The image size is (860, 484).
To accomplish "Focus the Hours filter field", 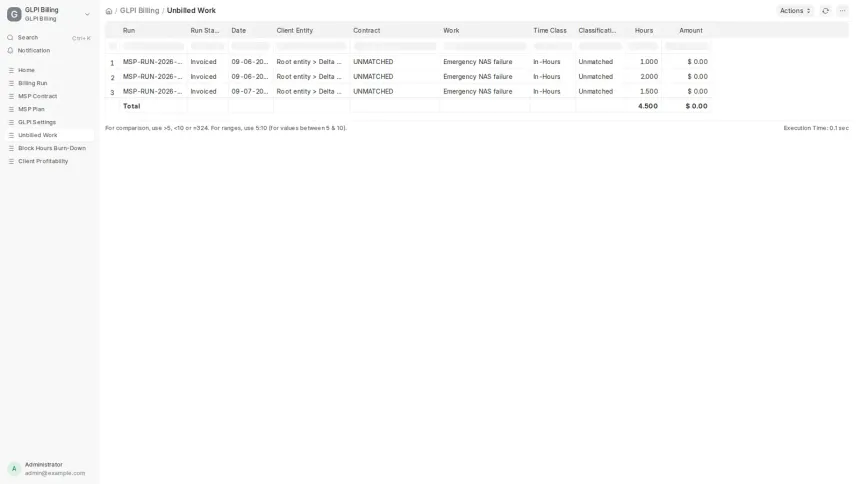I will [644, 46].
